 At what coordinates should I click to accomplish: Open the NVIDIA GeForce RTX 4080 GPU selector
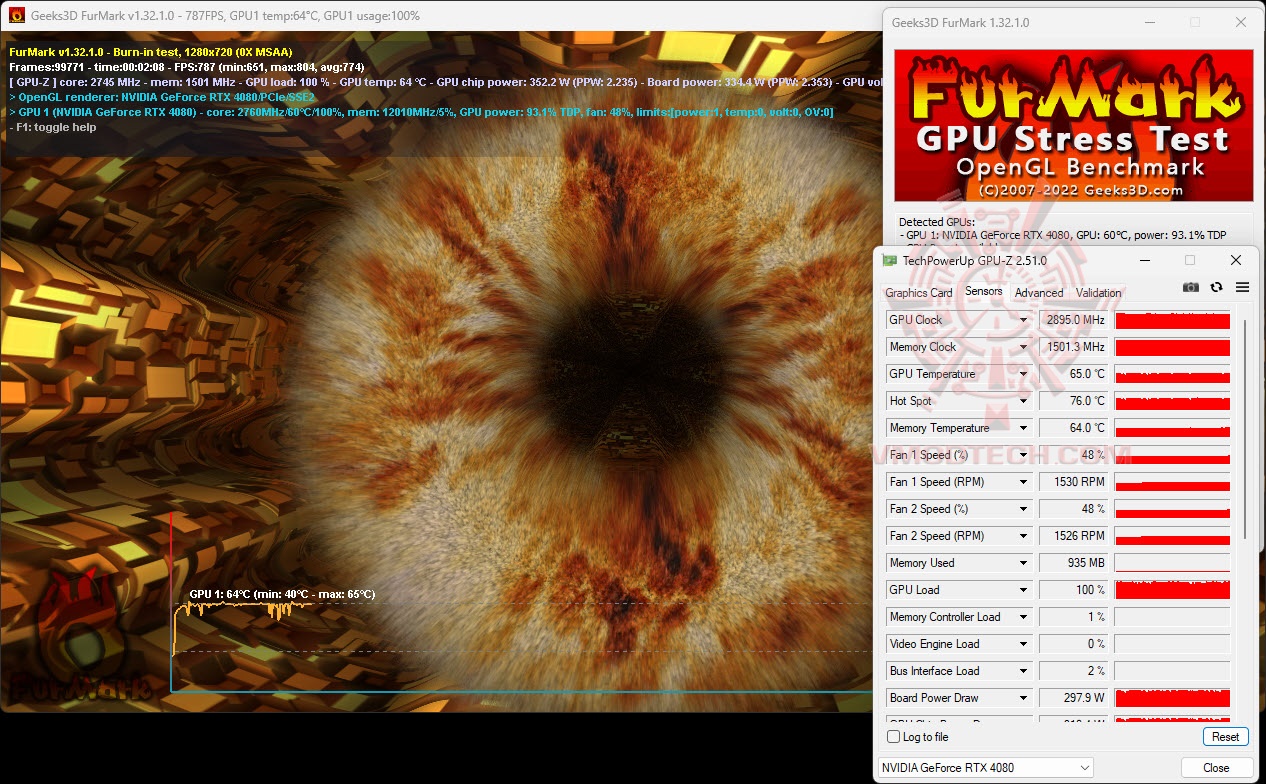click(x=985, y=768)
